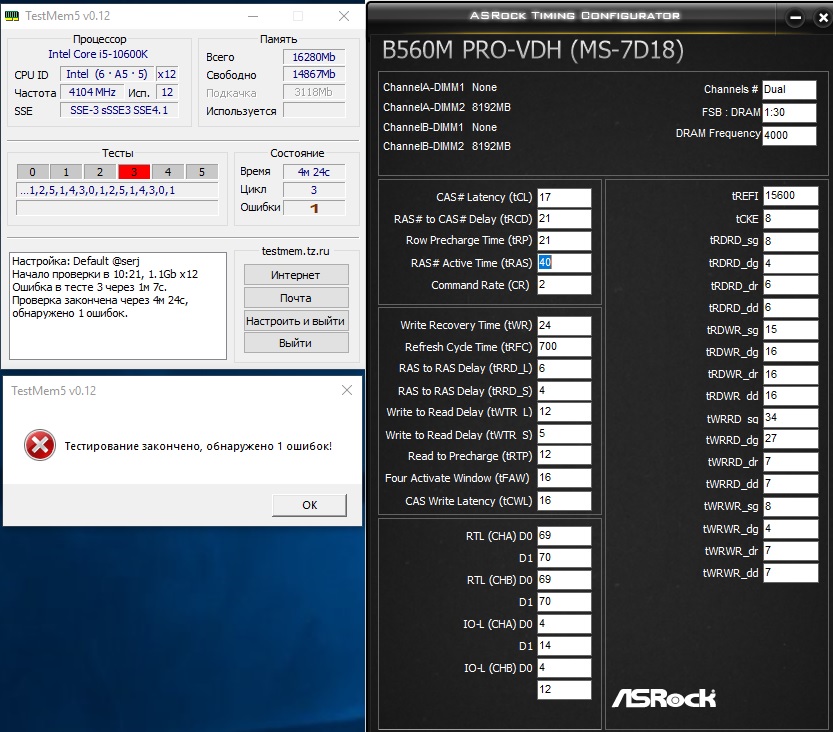833x732 pixels.
Task: Click the Four Activate Window (tFAW) field
Action: tap(564, 478)
